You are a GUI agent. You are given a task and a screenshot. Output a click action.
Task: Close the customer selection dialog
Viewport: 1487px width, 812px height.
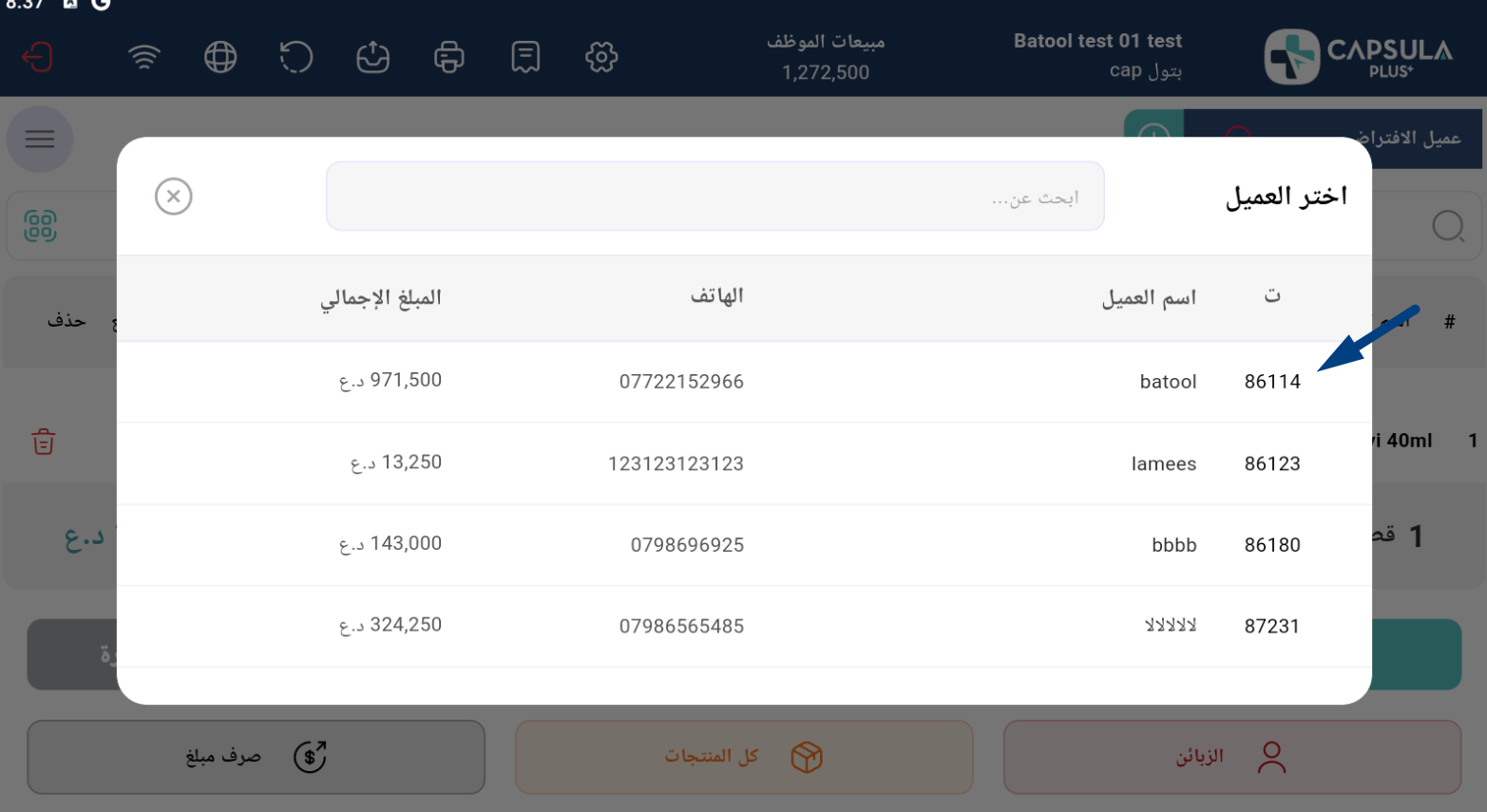(x=174, y=197)
